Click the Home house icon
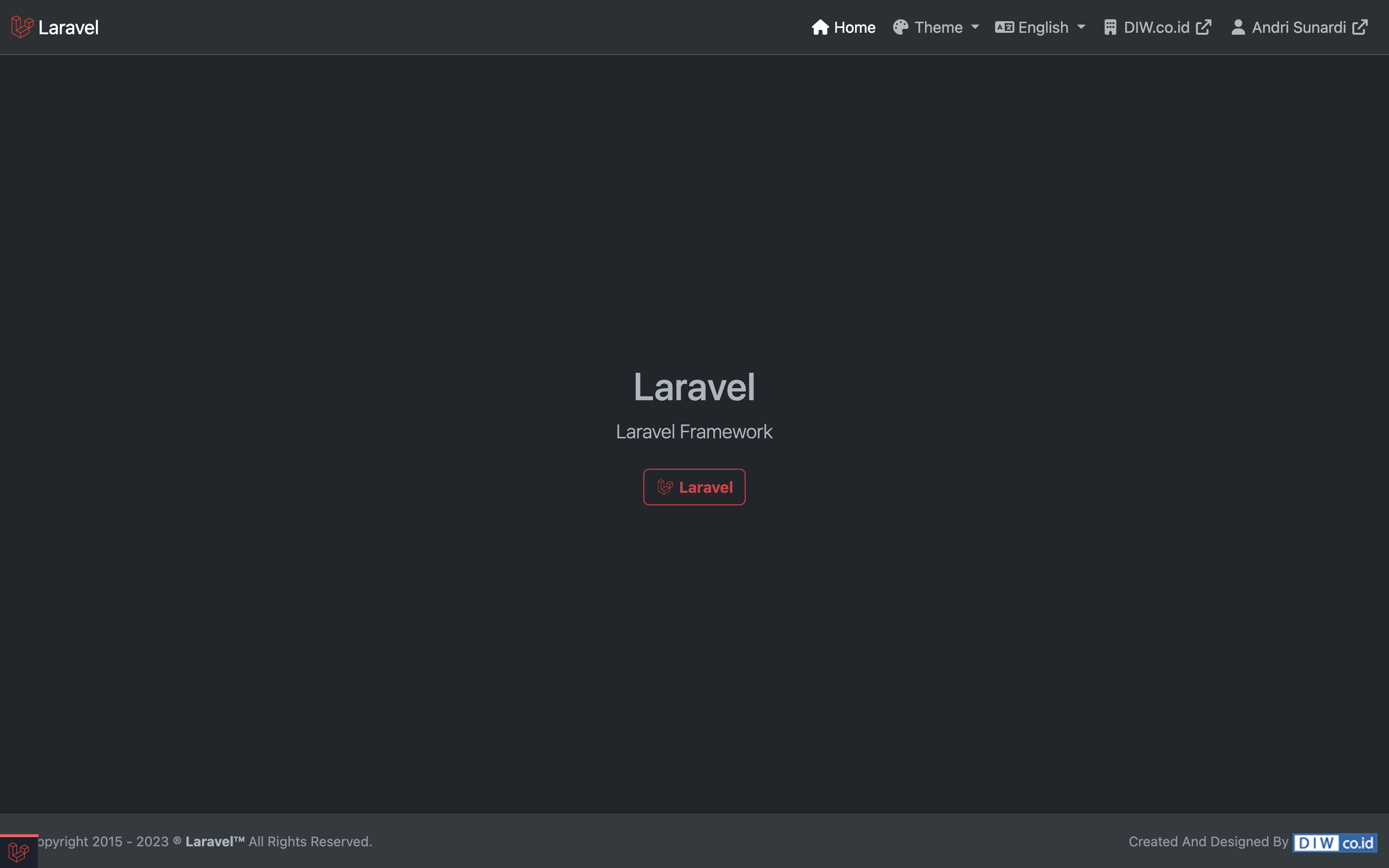This screenshot has width=1389, height=868. click(x=819, y=27)
